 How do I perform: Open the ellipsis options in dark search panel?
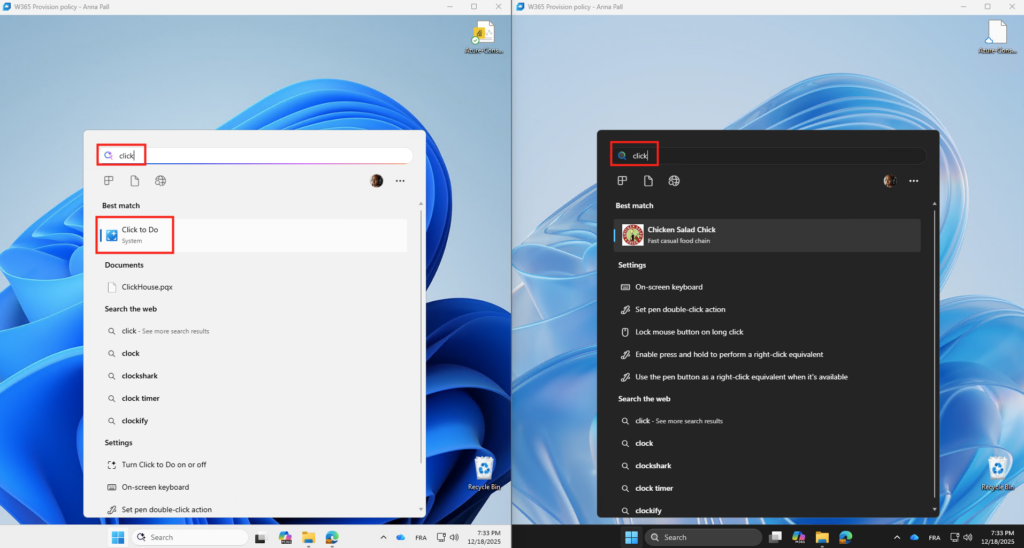(x=913, y=181)
